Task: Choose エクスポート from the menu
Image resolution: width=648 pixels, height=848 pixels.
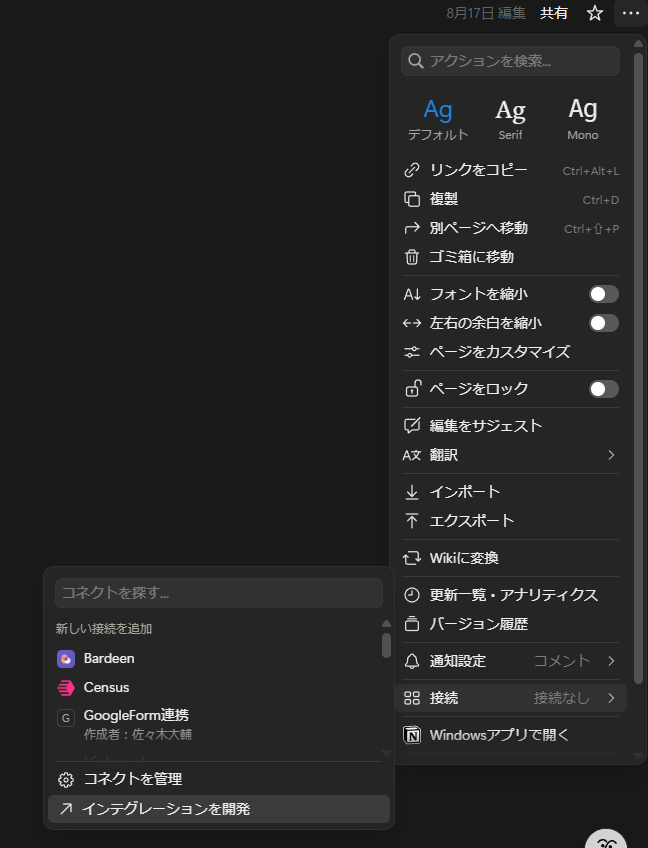Action: click(472, 521)
